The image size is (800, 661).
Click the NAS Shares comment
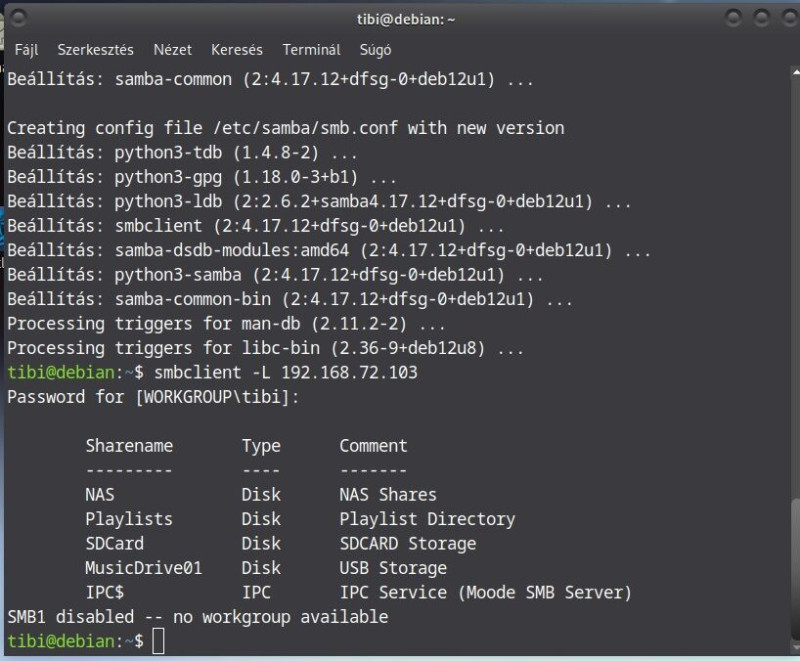[388, 495]
